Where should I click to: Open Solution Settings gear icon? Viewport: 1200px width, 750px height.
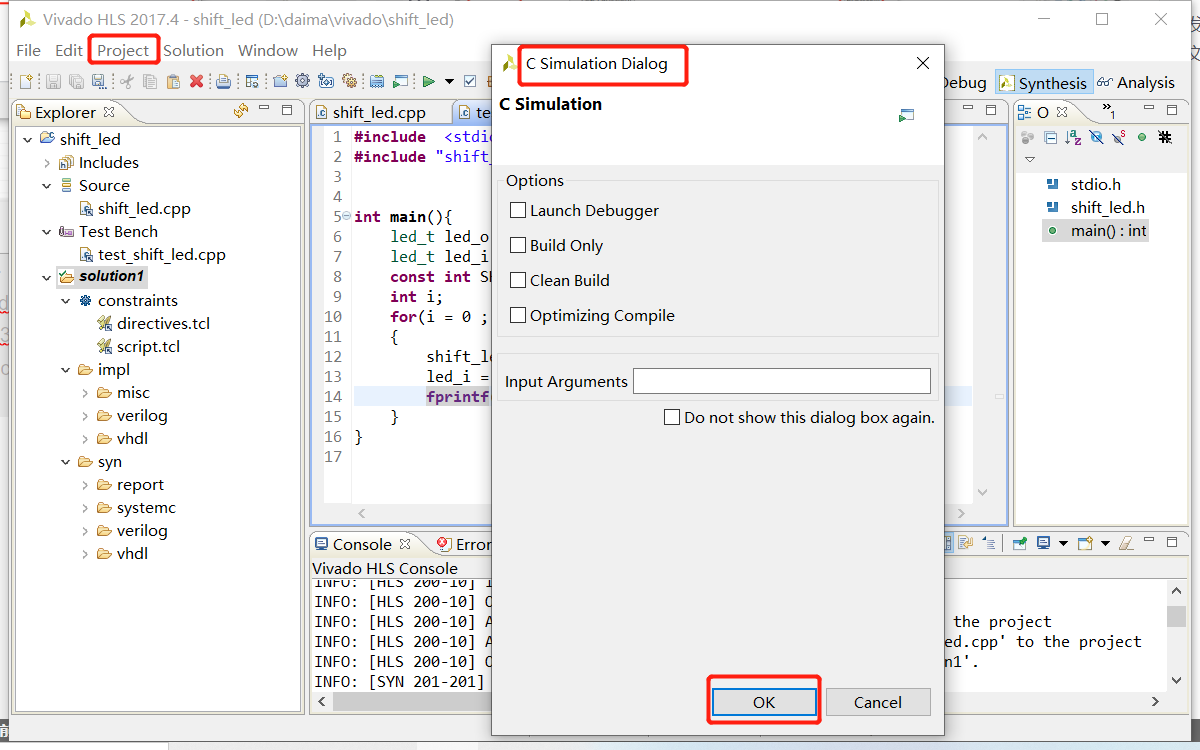click(349, 82)
